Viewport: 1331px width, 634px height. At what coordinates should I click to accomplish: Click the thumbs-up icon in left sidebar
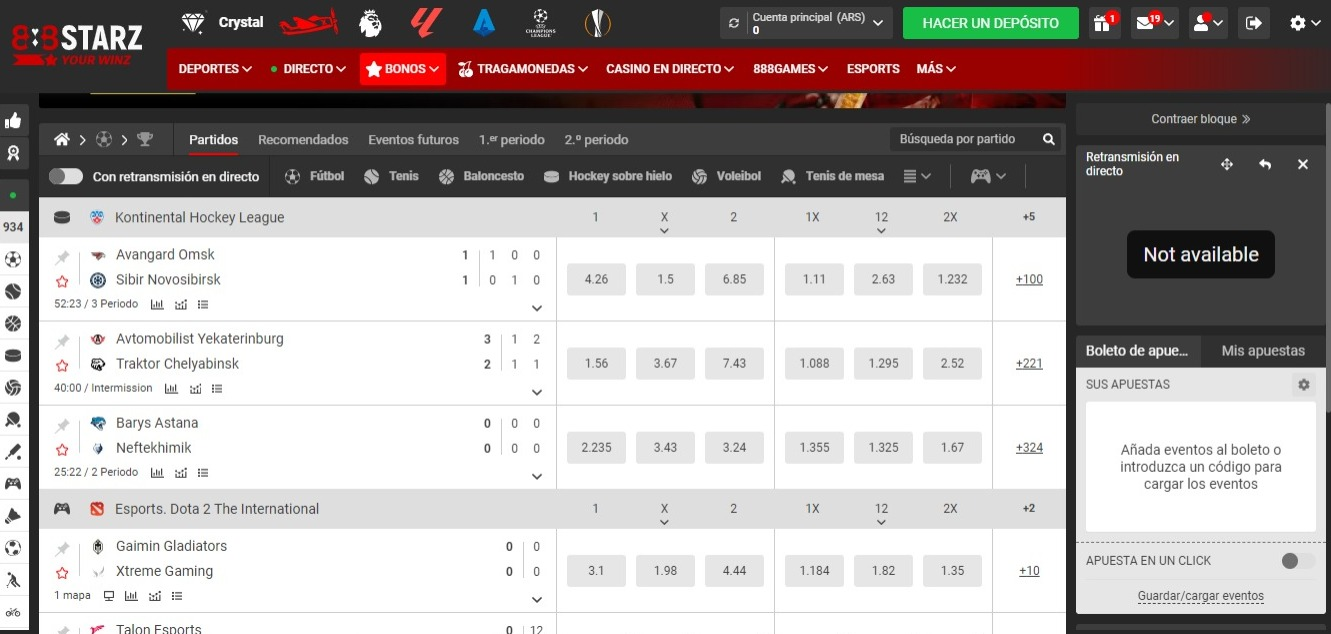click(x=13, y=121)
